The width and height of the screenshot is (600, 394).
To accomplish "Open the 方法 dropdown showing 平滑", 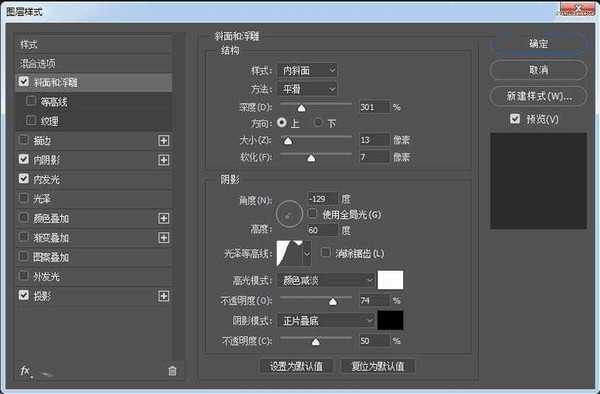I will (x=307, y=89).
